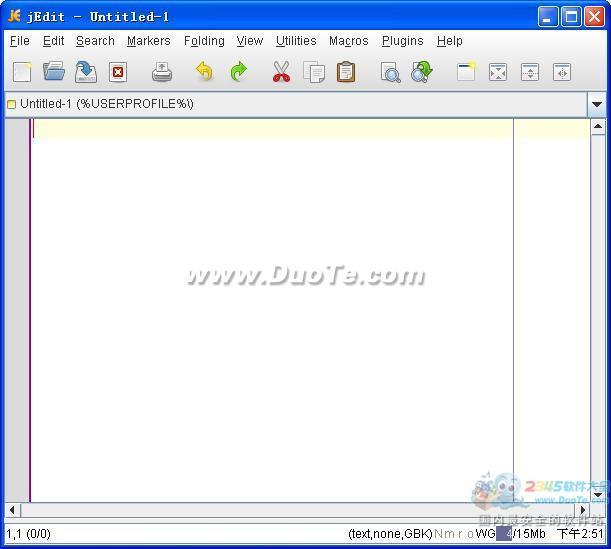Paste from clipboard icon
This screenshot has height=549, width=611.
pyautogui.click(x=346, y=72)
